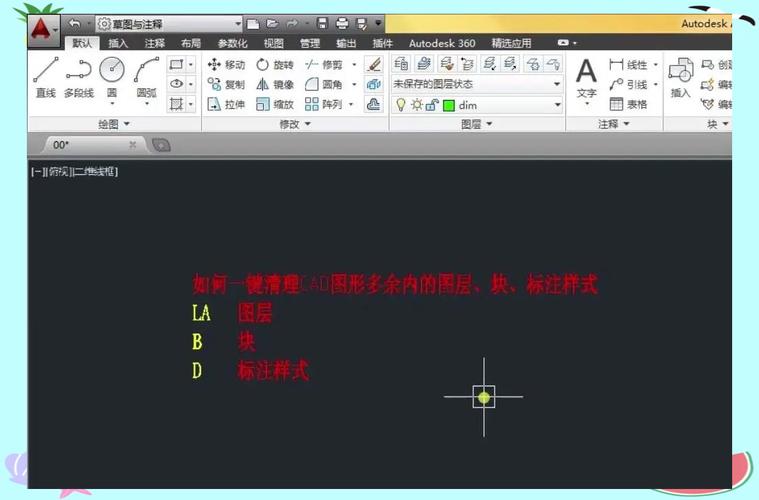759x500 pixels.
Task: Switch to the 输出 ribbon tab
Action: tap(346, 43)
